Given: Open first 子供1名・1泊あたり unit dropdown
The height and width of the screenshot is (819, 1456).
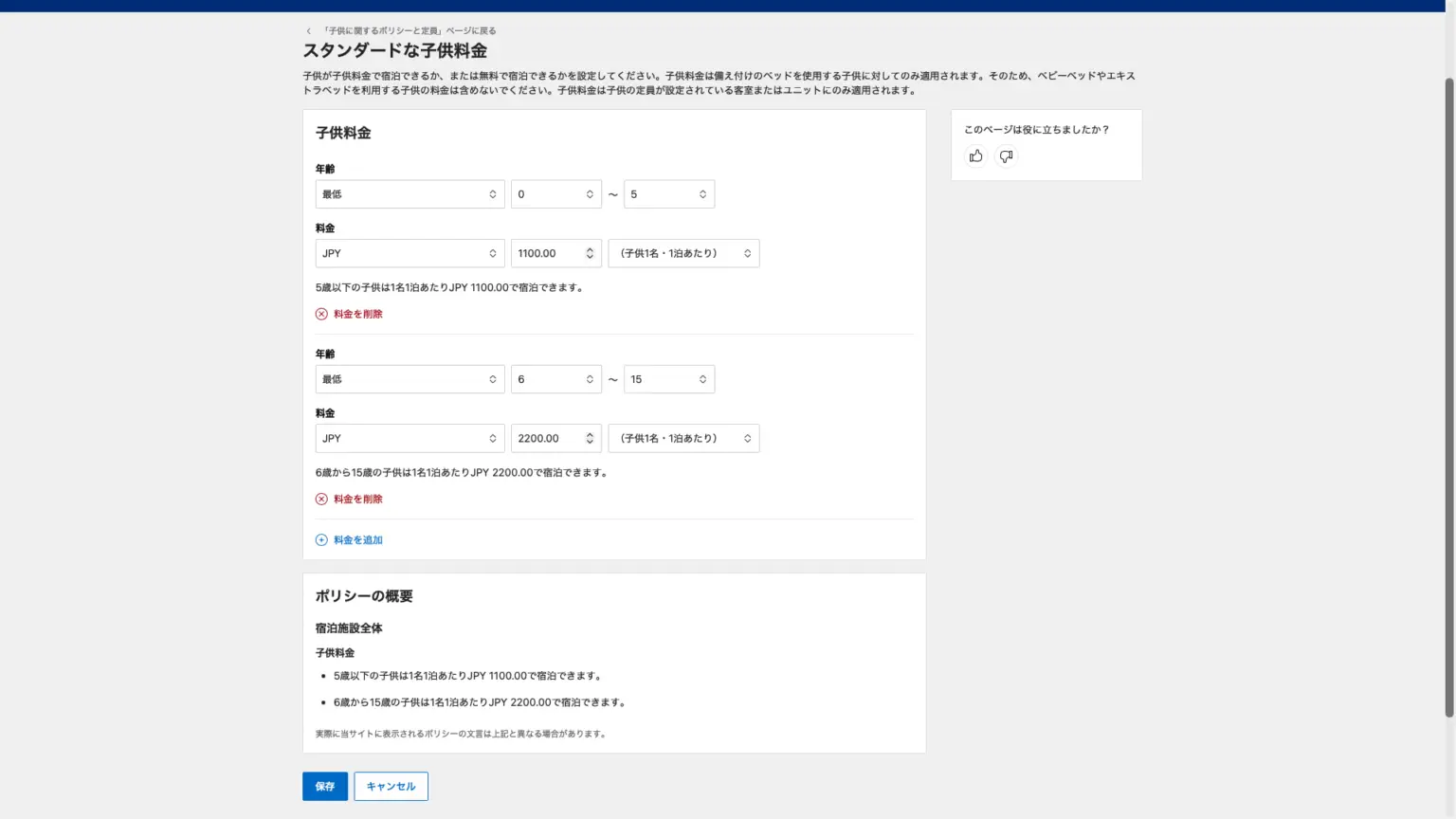Looking at the screenshot, I should pyautogui.click(x=683, y=253).
